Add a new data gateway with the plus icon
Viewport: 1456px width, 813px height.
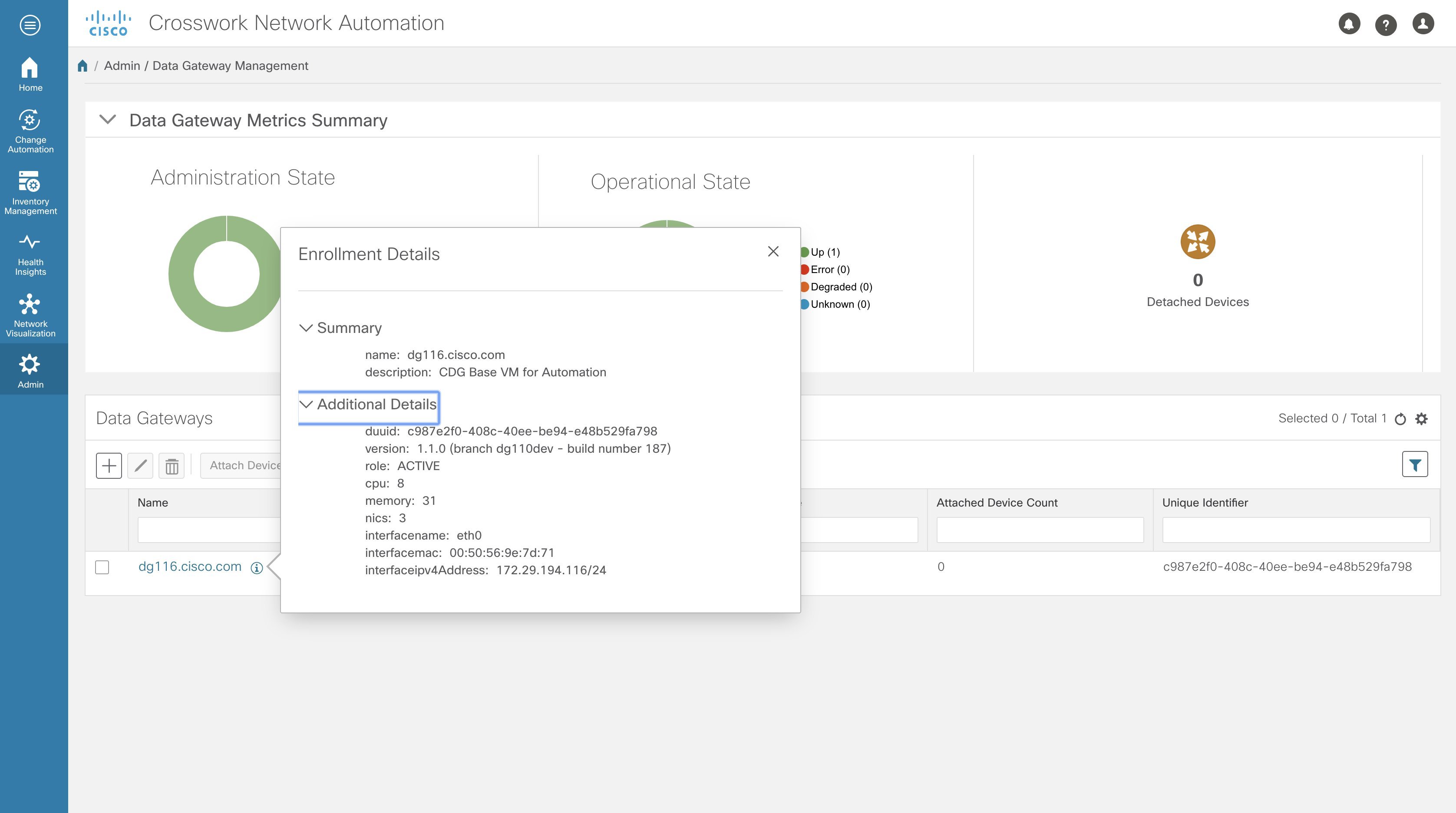coord(109,466)
